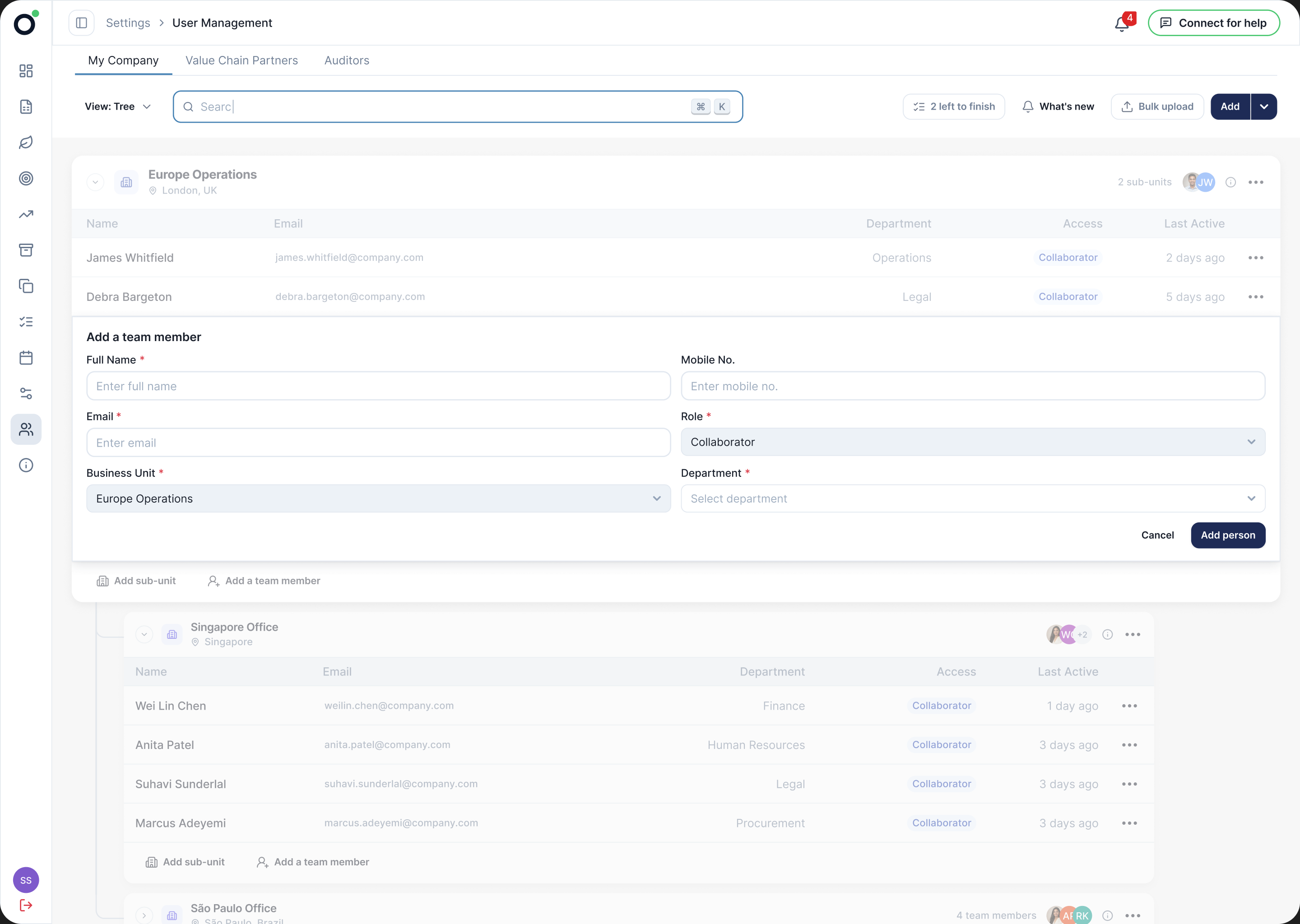The width and height of the screenshot is (1300, 924).
Task: Open more options for James Whitfield row
Action: [x=1256, y=258]
